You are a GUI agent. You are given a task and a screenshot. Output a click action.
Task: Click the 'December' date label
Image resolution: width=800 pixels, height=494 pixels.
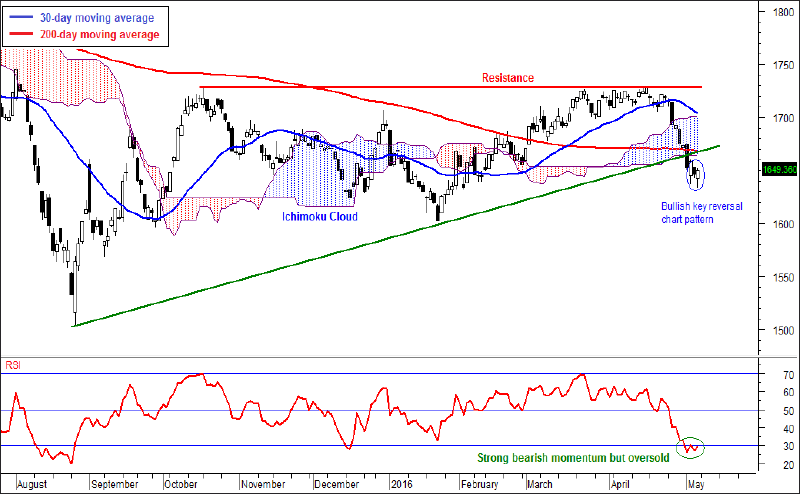pyautogui.click(x=337, y=484)
